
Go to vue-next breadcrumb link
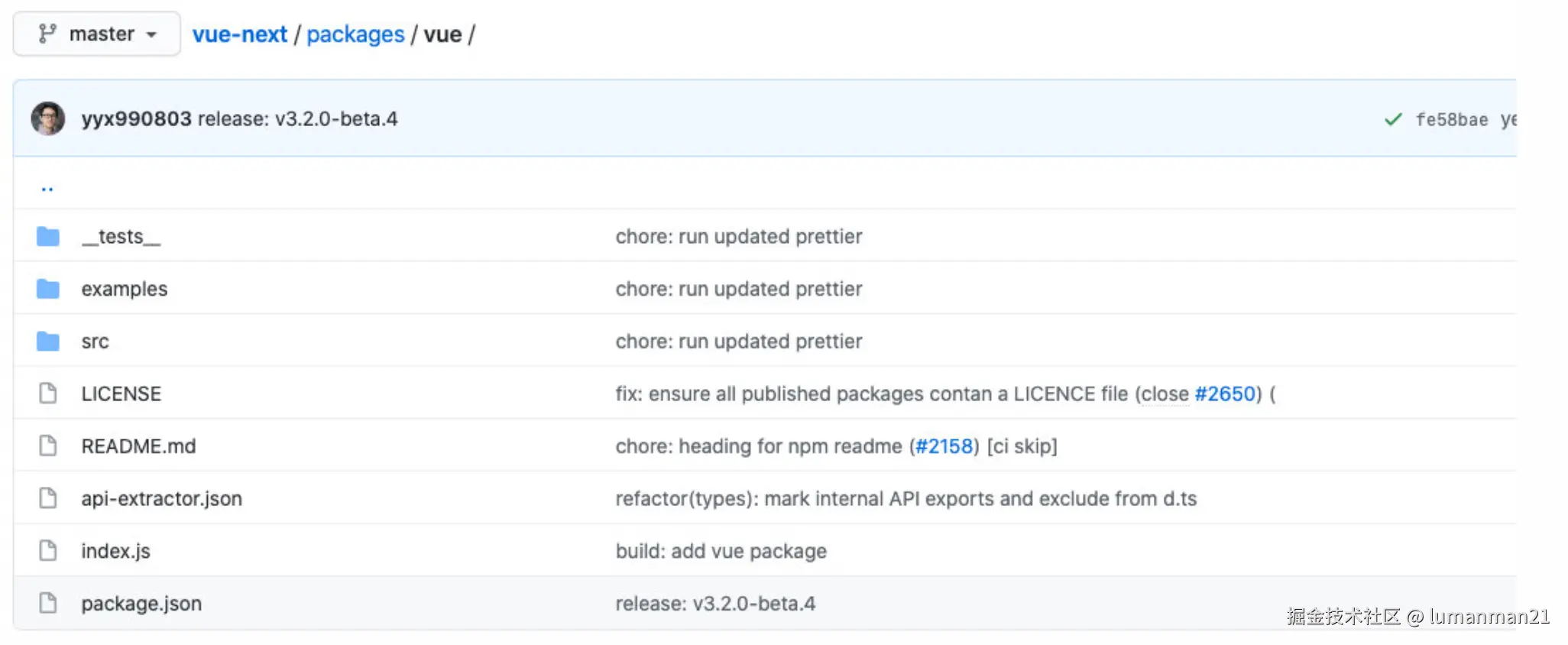tap(239, 34)
